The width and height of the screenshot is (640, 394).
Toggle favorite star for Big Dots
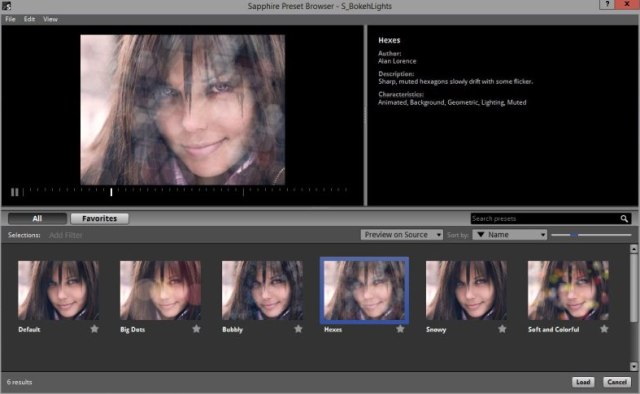pyautogui.click(x=196, y=329)
